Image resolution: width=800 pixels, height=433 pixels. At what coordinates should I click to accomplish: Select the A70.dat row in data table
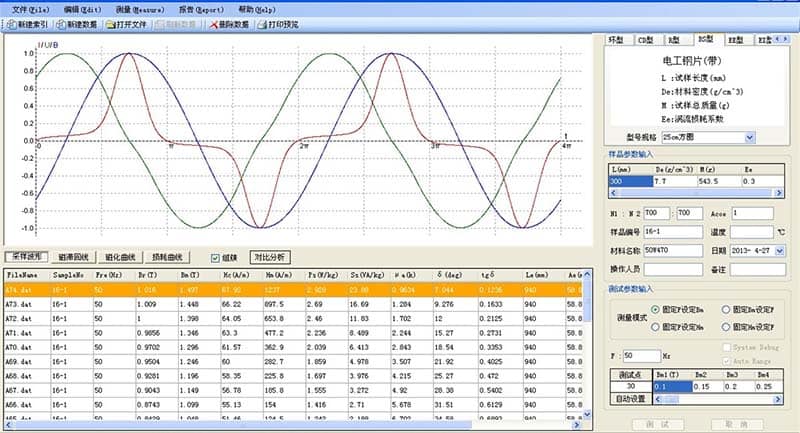click(x=293, y=347)
